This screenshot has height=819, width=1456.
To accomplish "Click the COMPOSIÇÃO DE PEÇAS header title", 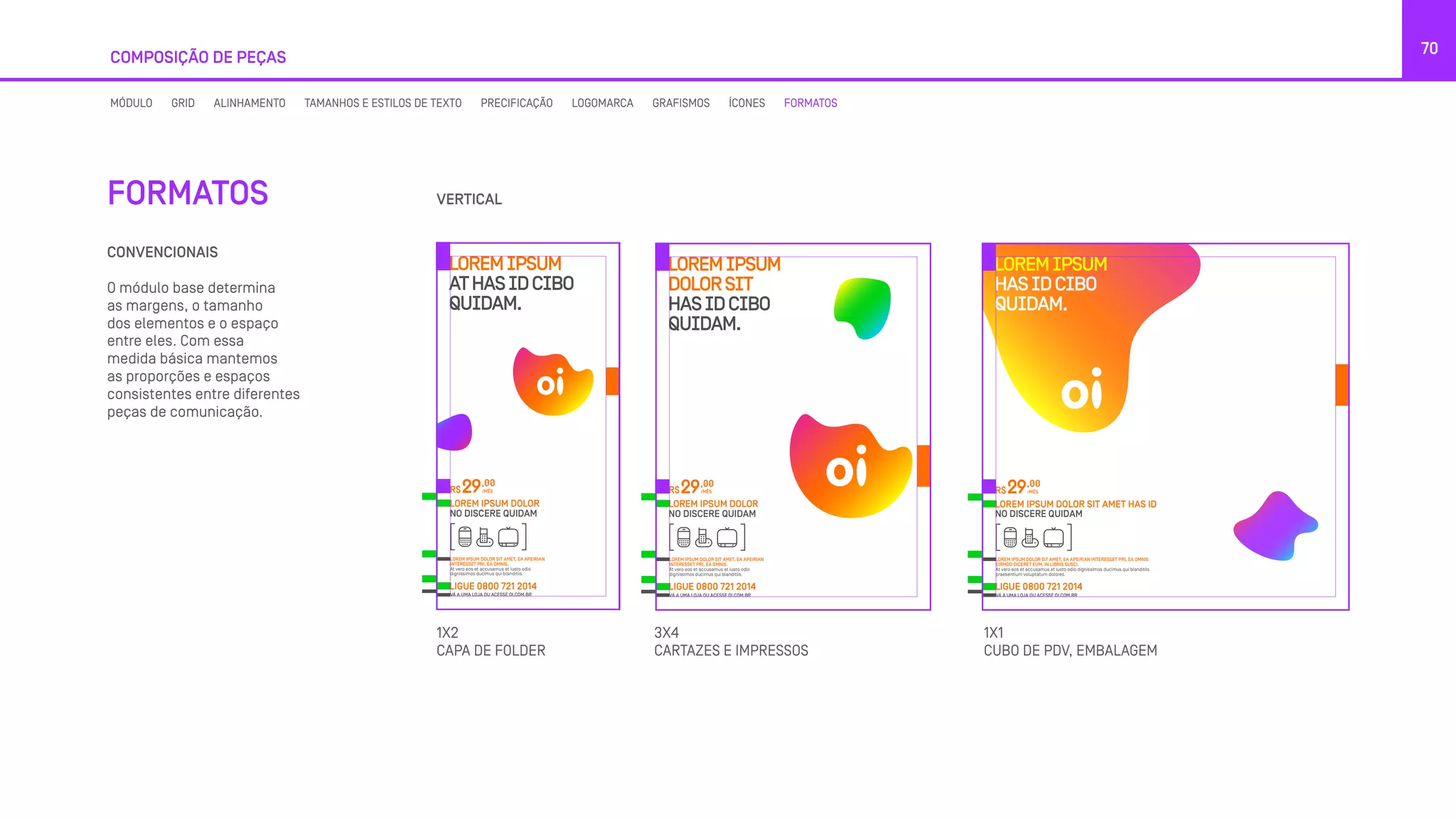I will click(198, 58).
